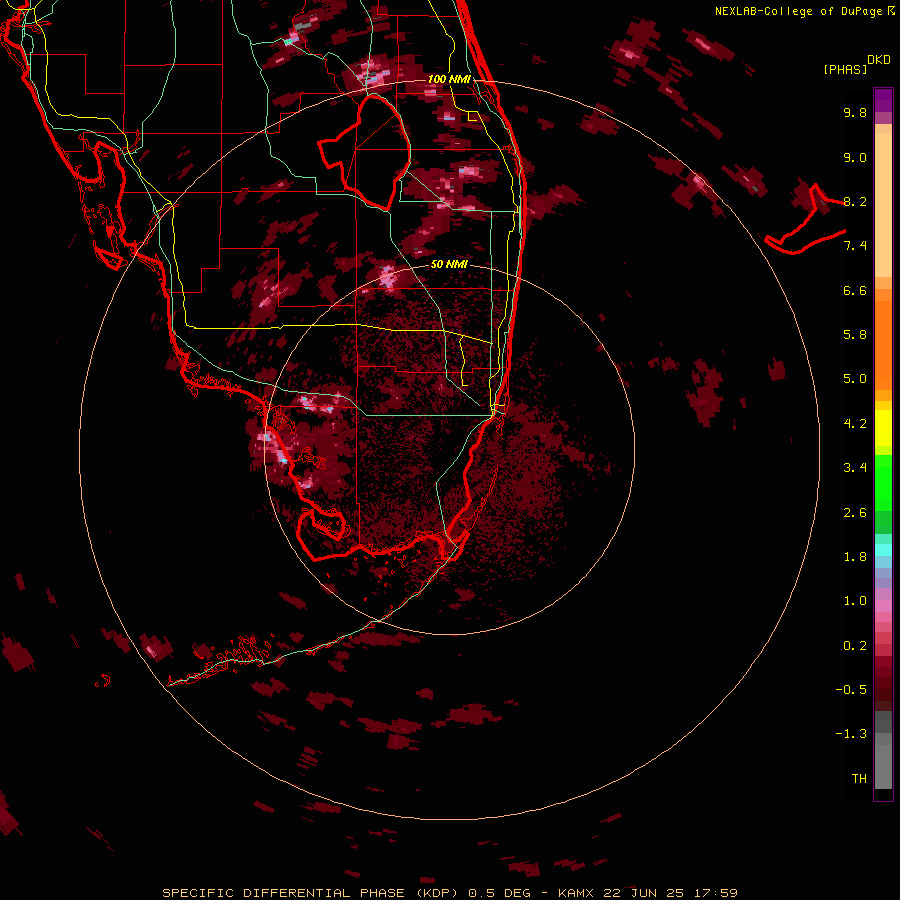The height and width of the screenshot is (900, 900).
Task: Select the yellow color scale band
Action: click(x=883, y=428)
